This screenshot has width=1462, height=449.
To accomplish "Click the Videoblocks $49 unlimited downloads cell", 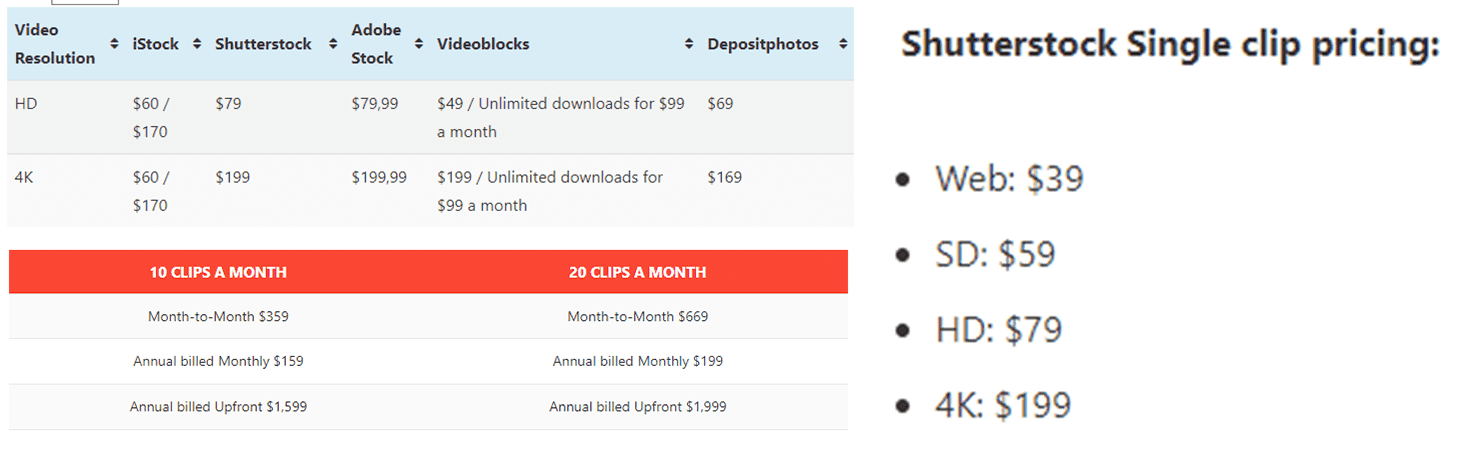I will 560,117.
